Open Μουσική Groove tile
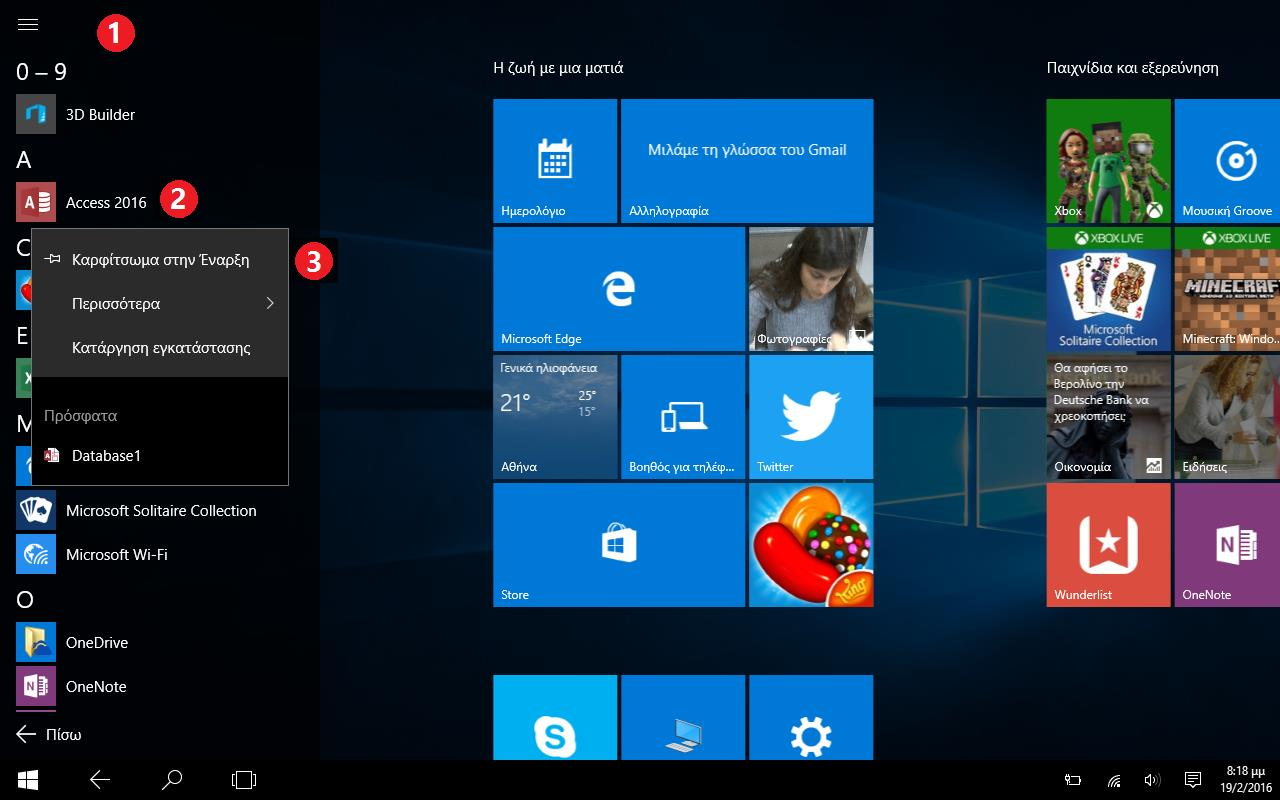The image size is (1280, 800). coord(1227,161)
